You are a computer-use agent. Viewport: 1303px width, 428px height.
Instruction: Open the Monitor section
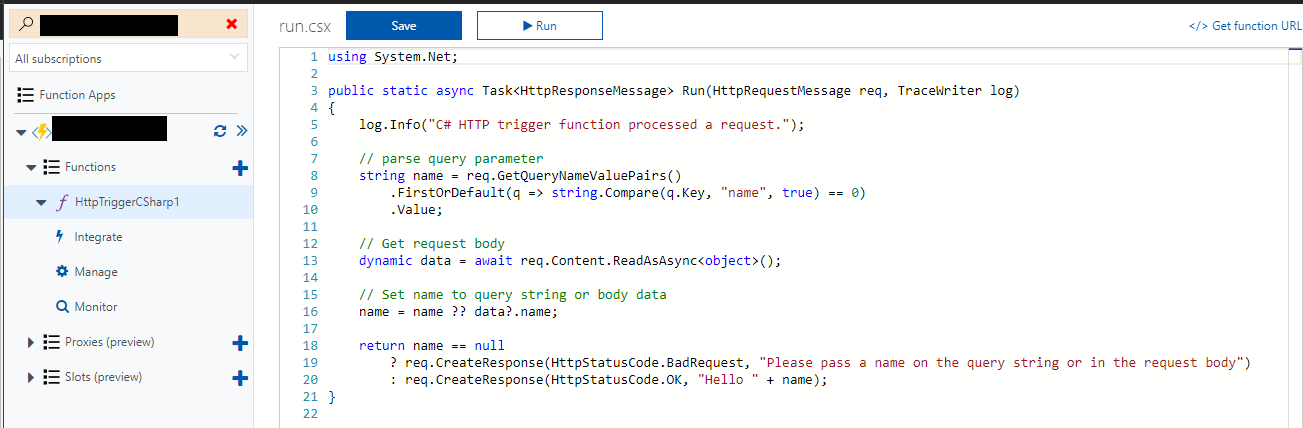96,307
